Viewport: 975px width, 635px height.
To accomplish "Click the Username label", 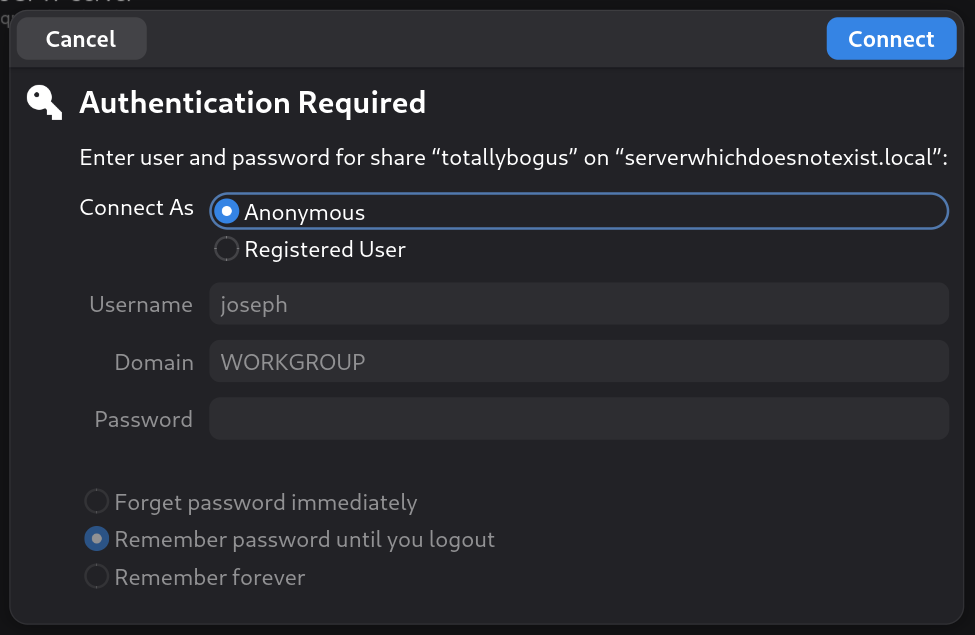I will coord(141,305).
